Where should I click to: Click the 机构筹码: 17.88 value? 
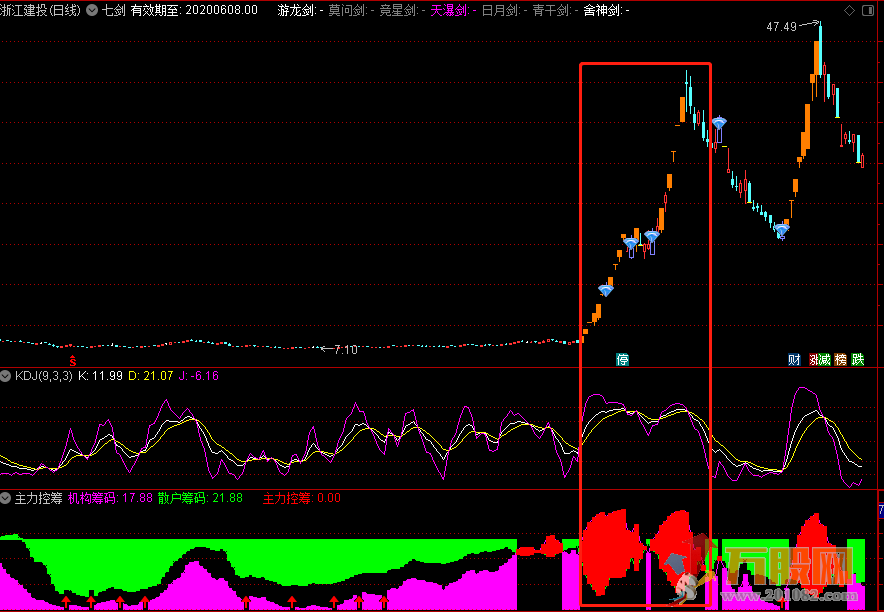[110, 498]
